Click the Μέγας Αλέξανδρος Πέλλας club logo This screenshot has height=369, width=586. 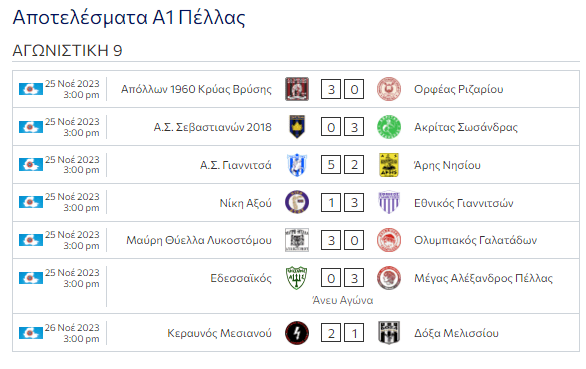click(389, 278)
